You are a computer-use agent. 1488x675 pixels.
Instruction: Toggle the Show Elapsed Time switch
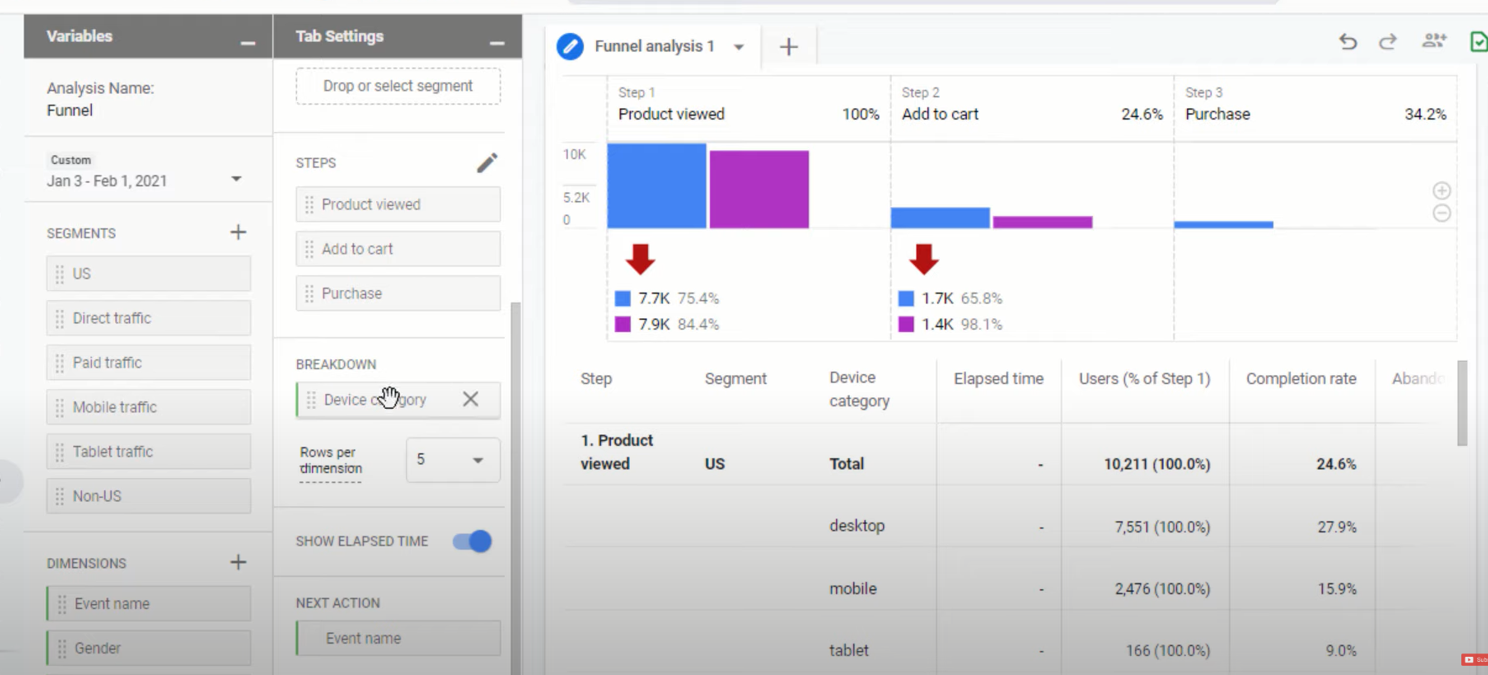click(472, 541)
